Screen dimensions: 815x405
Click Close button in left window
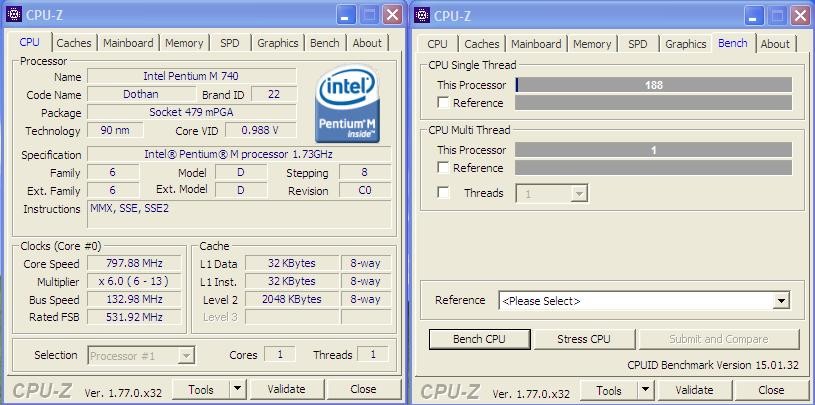tap(363, 389)
